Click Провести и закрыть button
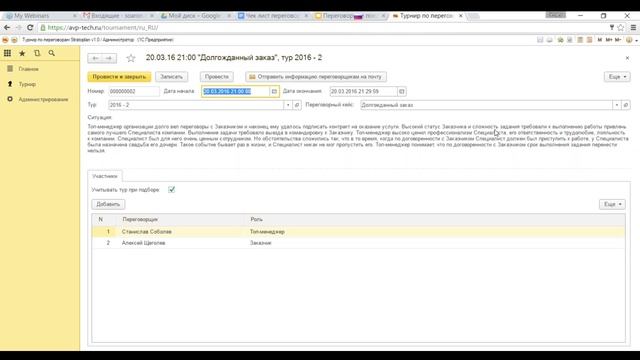The width and height of the screenshot is (640, 360). coord(119,77)
